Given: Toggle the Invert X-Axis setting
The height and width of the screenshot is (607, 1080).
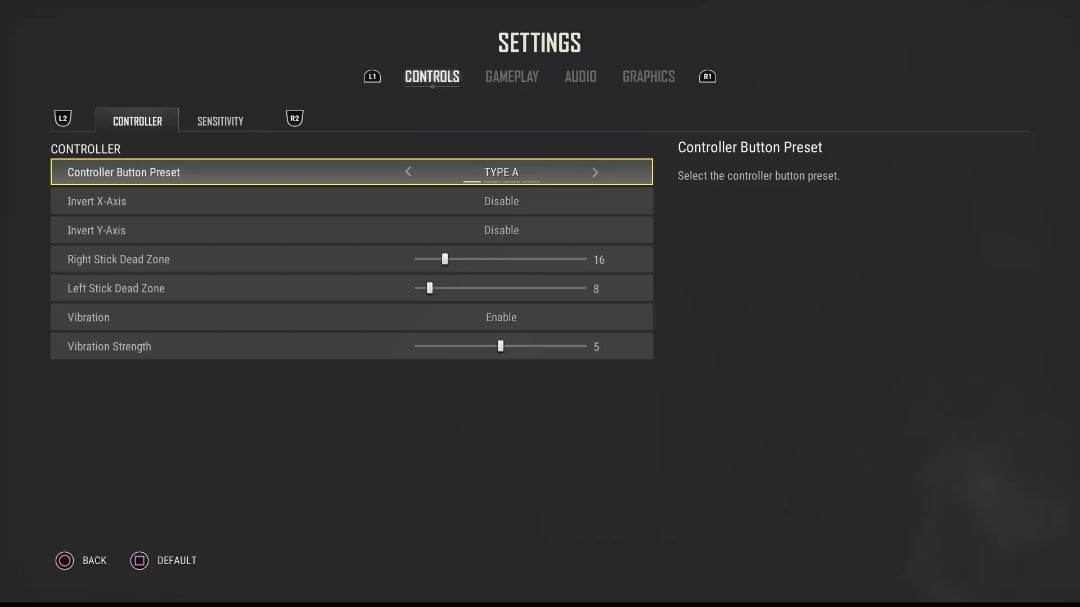Looking at the screenshot, I should (x=351, y=201).
